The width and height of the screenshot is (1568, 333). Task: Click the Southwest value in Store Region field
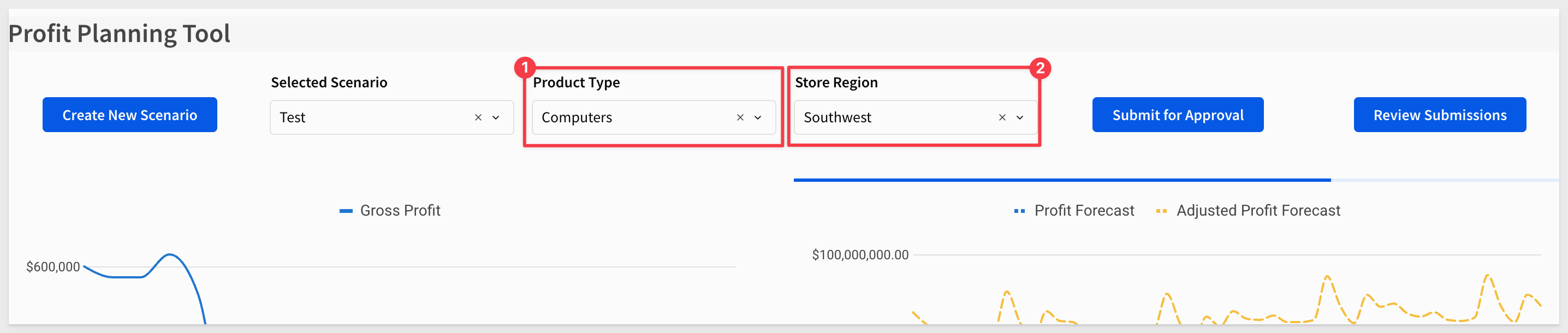point(837,117)
